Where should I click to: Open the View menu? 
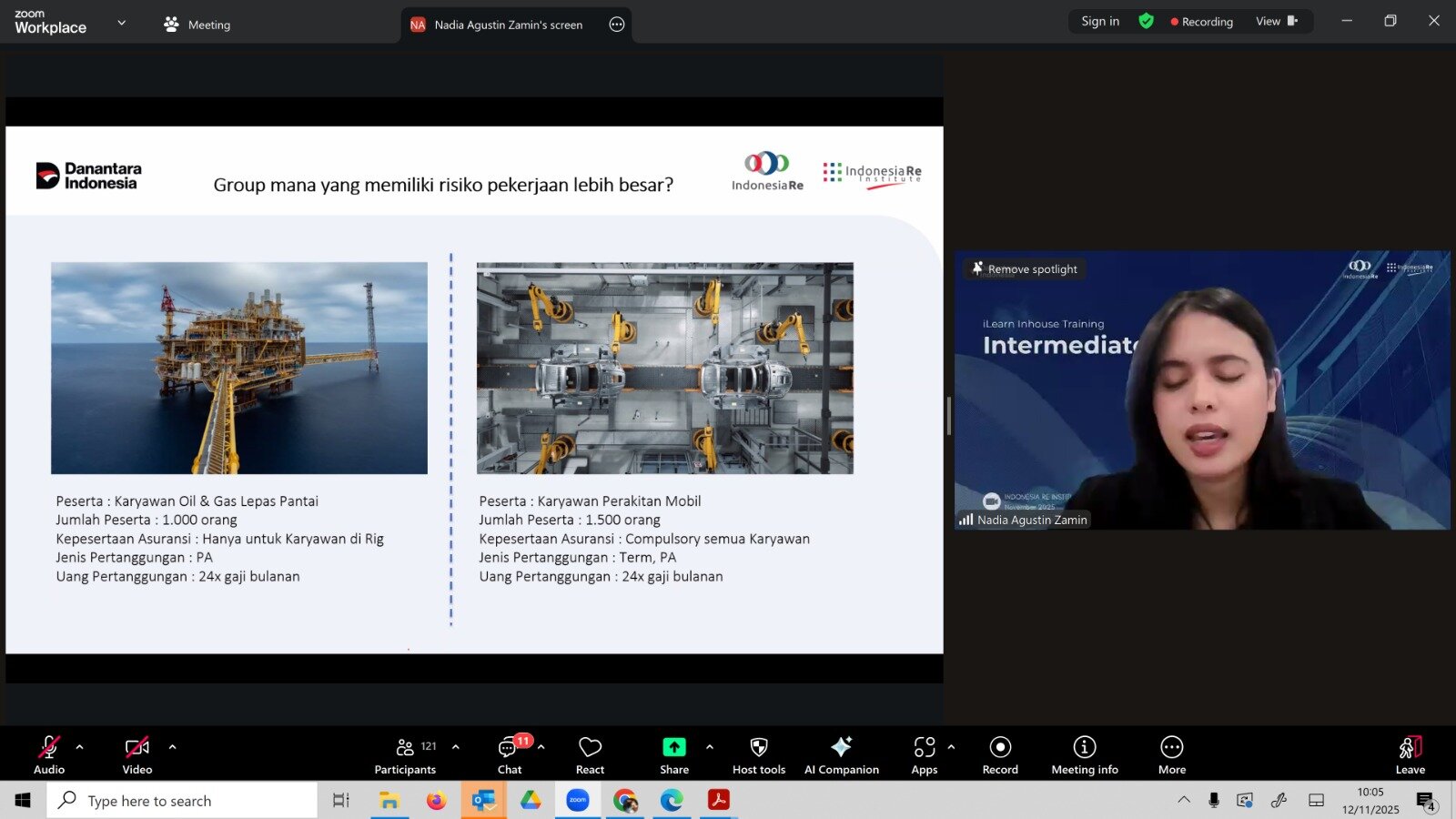pyautogui.click(x=1276, y=22)
